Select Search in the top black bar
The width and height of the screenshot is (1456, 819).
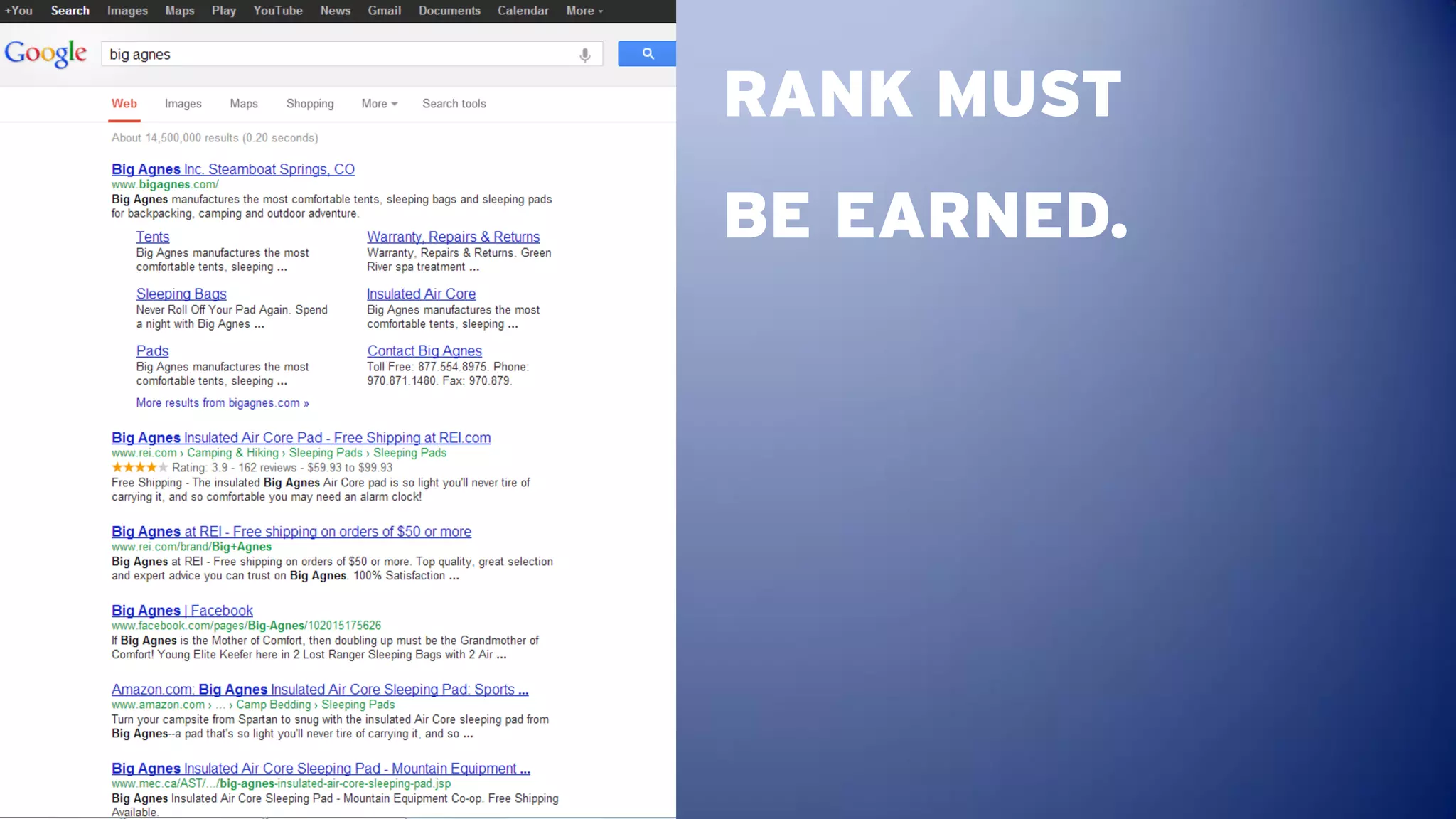point(70,11)
